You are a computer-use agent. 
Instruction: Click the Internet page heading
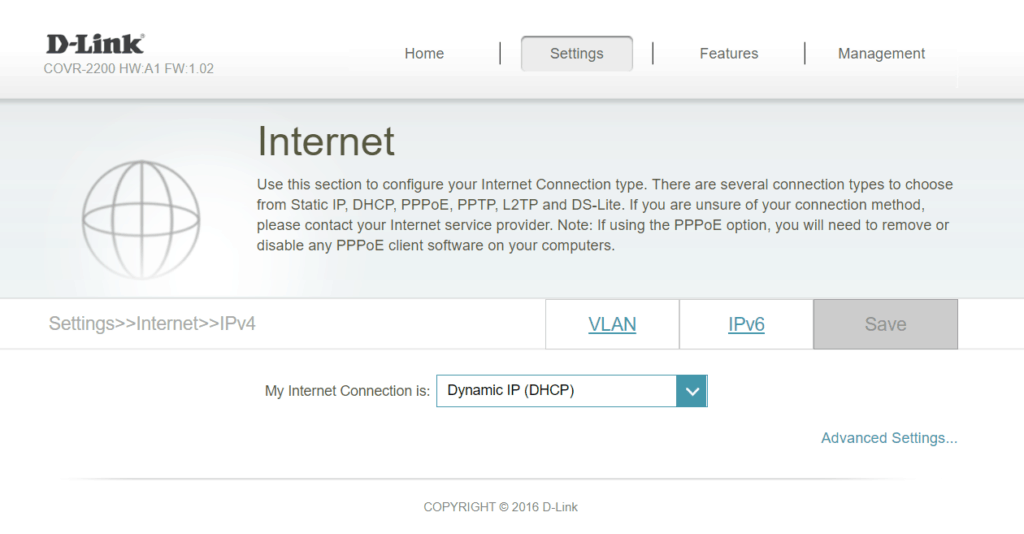(326, 142)
